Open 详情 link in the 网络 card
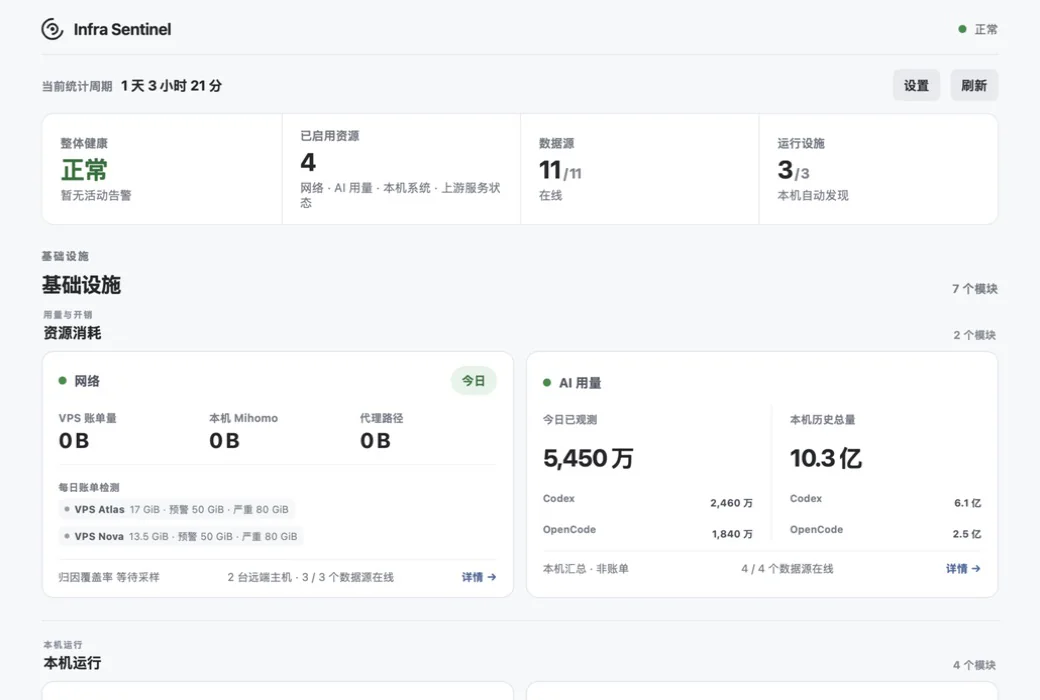This screenshot has height=700, width=1040. [479, 577]
